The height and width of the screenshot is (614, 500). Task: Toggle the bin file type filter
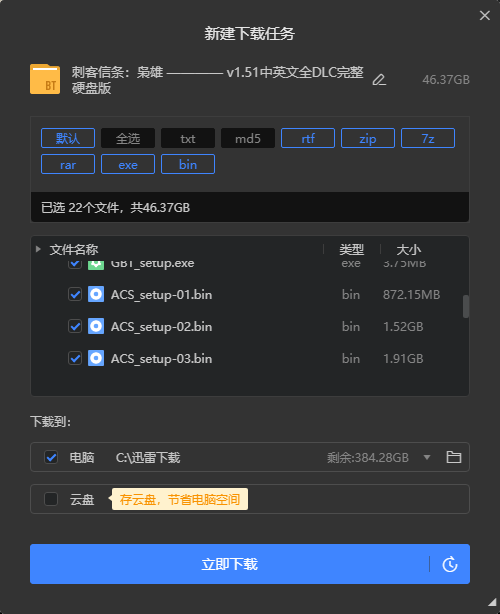(x=188, y=164)
